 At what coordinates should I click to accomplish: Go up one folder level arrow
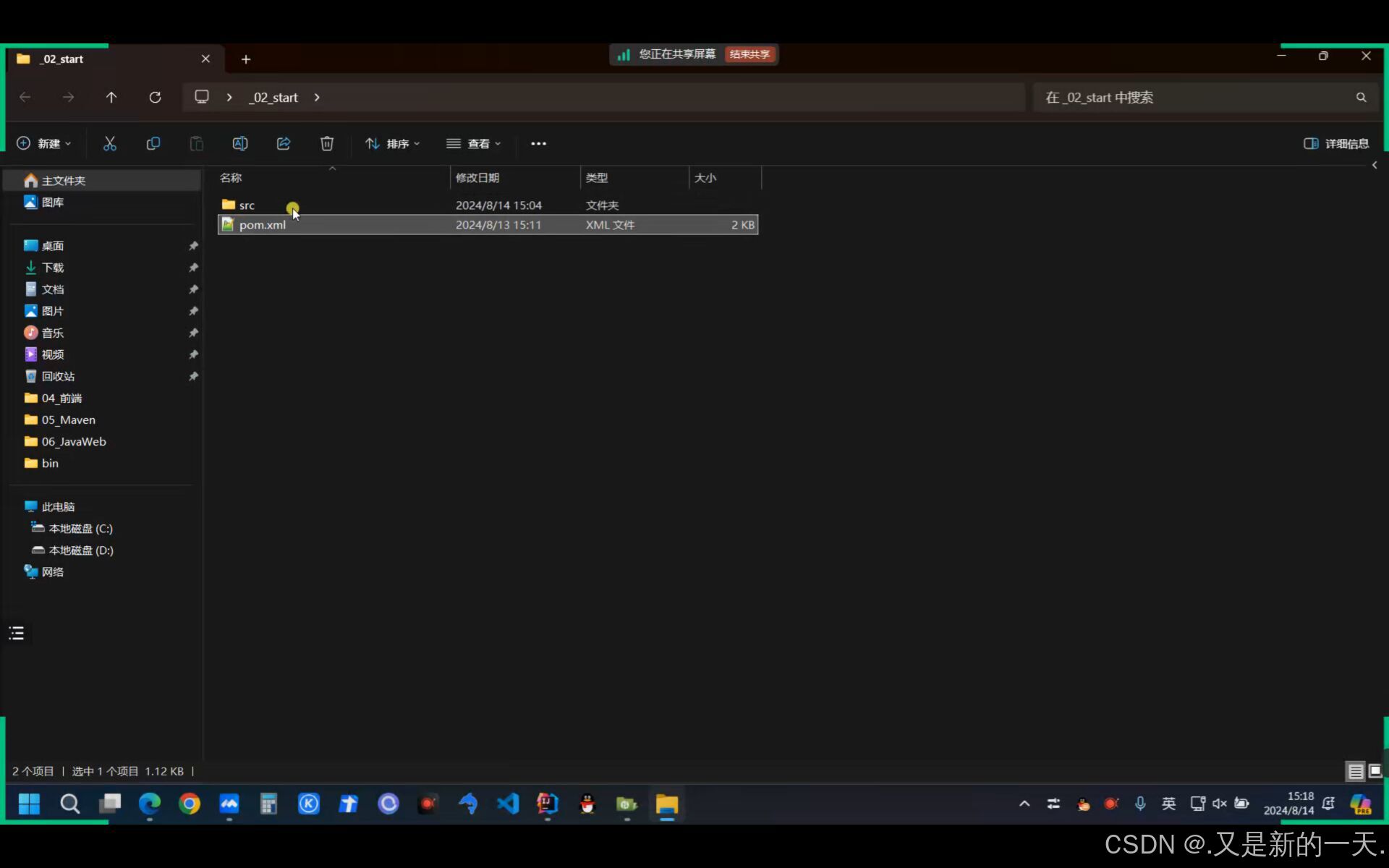(111, 98)
